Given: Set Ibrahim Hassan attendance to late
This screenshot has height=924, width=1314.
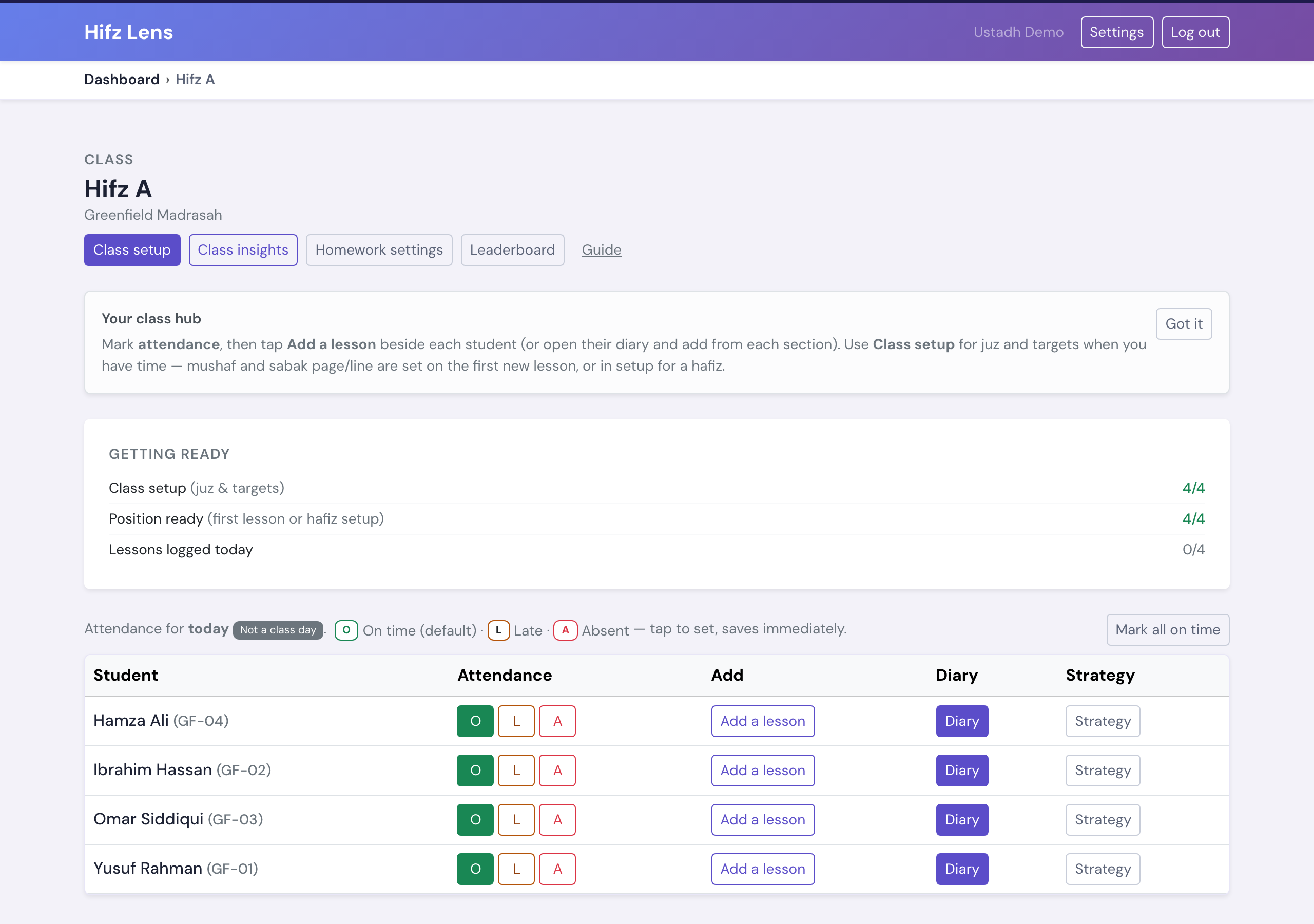Looking at the screenshot, I should [x=516, y=770].
